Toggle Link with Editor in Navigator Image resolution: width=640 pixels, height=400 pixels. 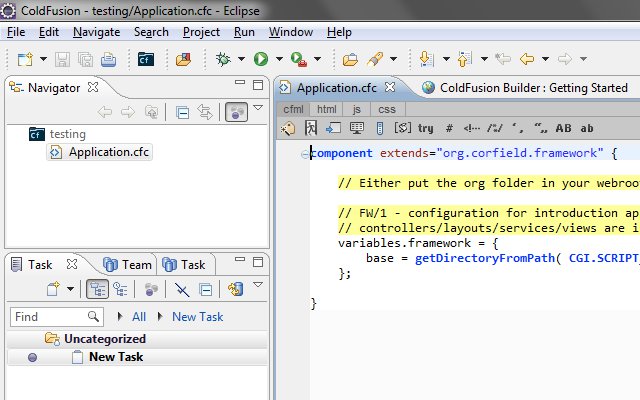pyautogui.click(x=204, y=112)
